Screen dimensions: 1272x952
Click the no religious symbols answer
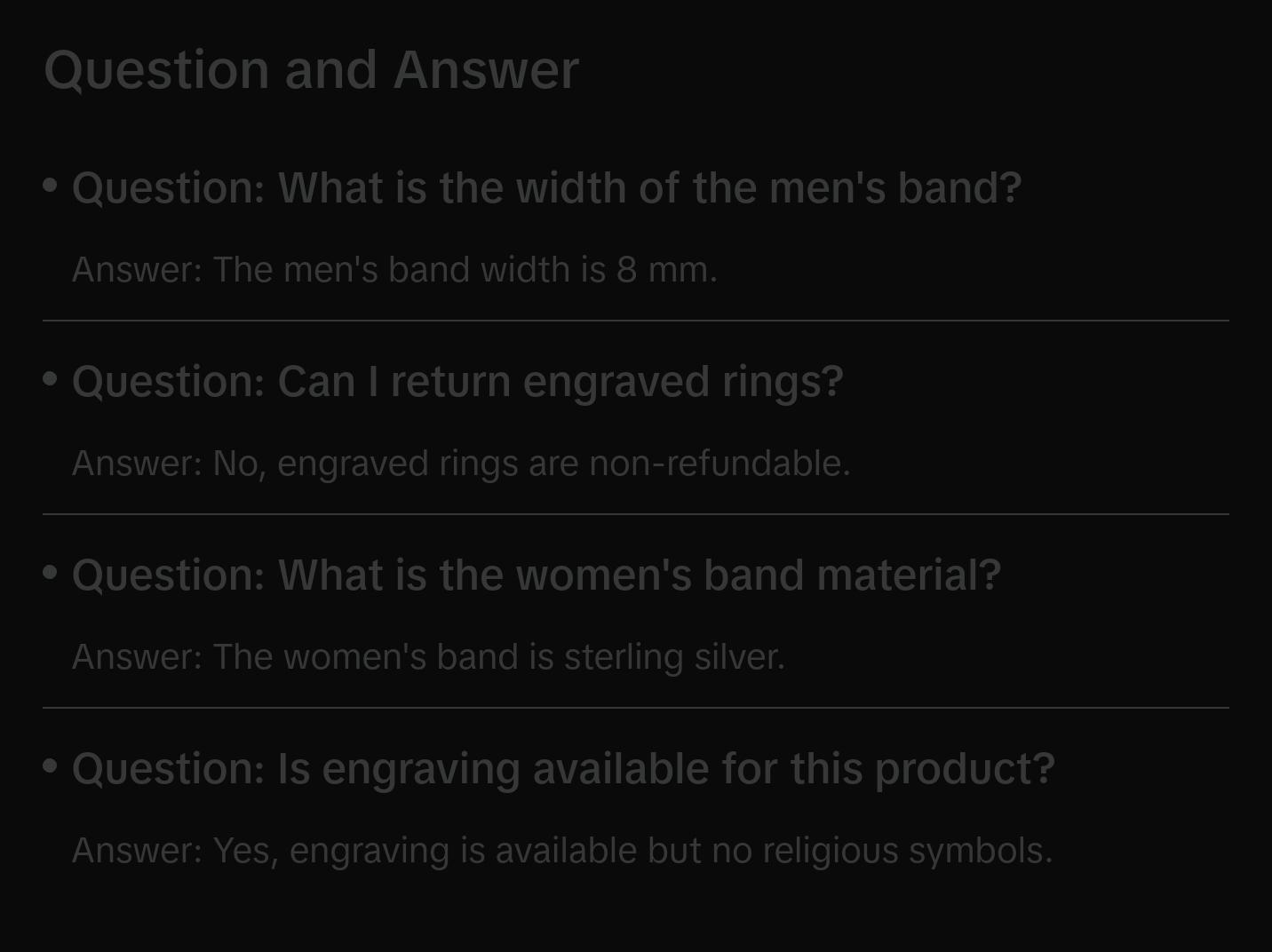pos(561,851)
